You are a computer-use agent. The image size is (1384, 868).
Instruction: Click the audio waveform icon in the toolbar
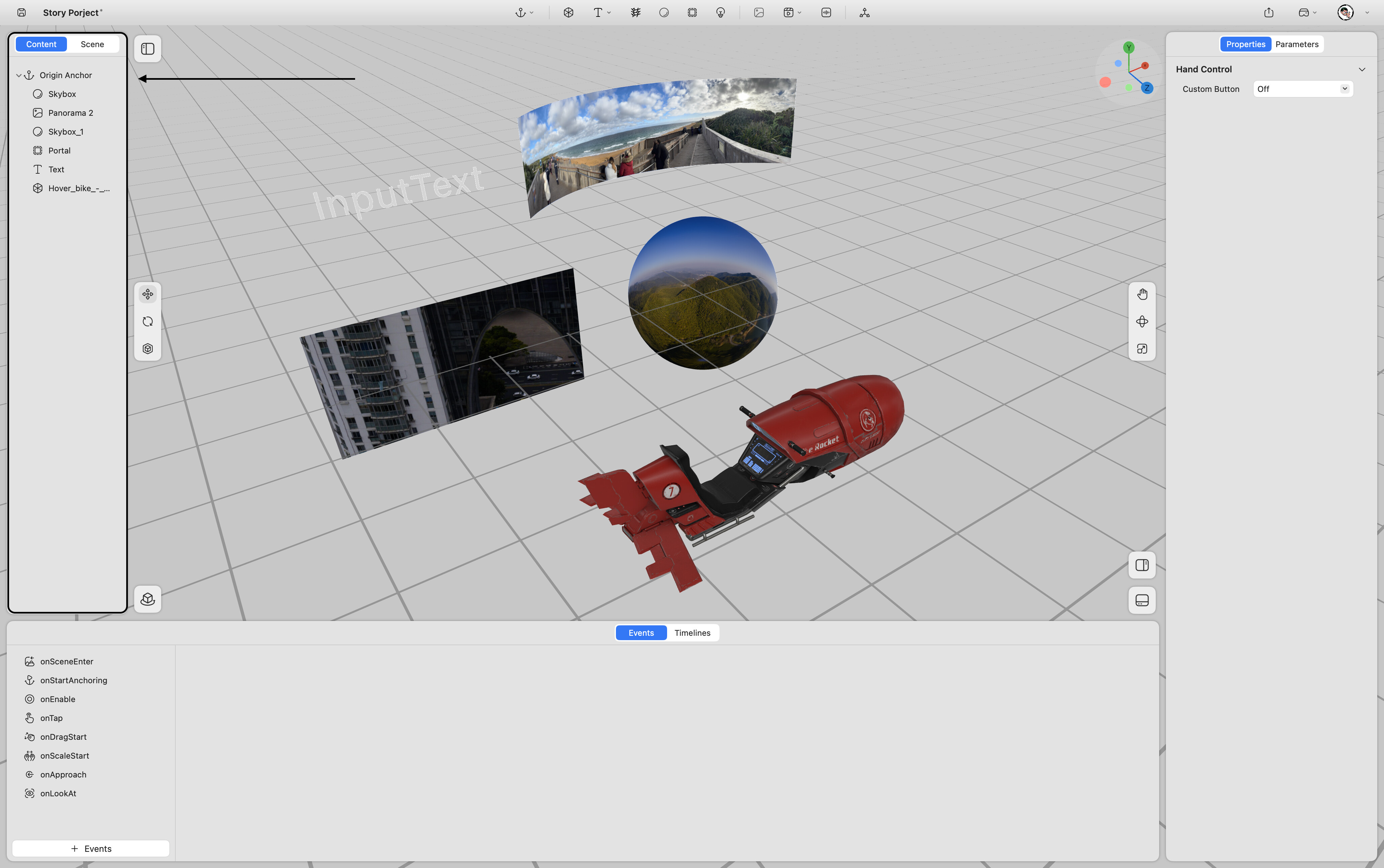tap(826, 13)
